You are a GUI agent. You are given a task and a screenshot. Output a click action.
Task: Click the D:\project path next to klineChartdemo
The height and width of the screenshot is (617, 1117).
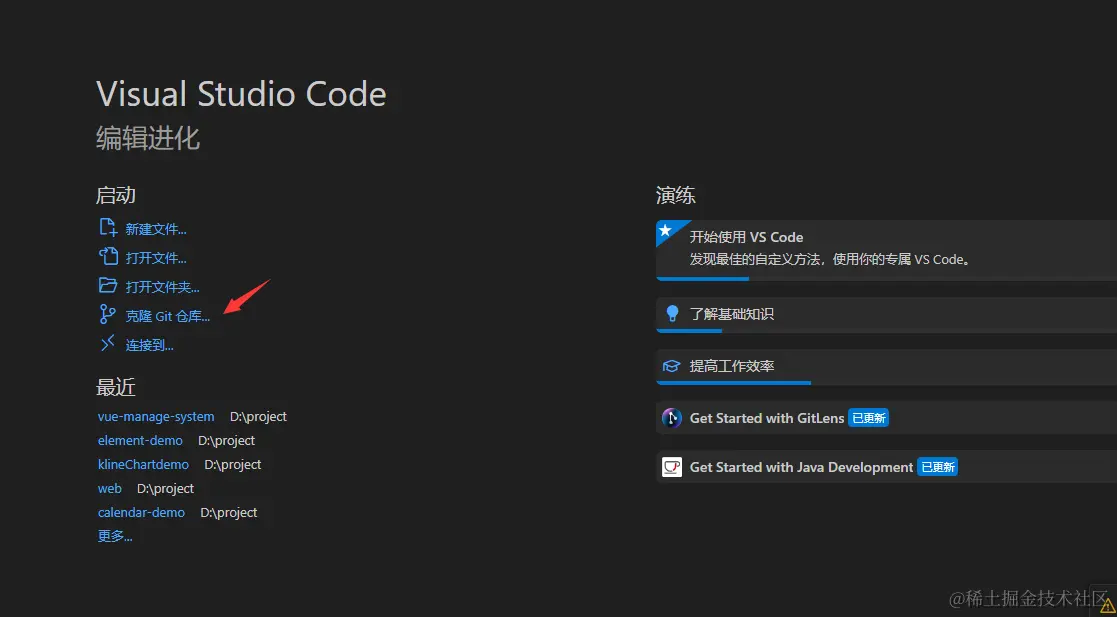233,465
